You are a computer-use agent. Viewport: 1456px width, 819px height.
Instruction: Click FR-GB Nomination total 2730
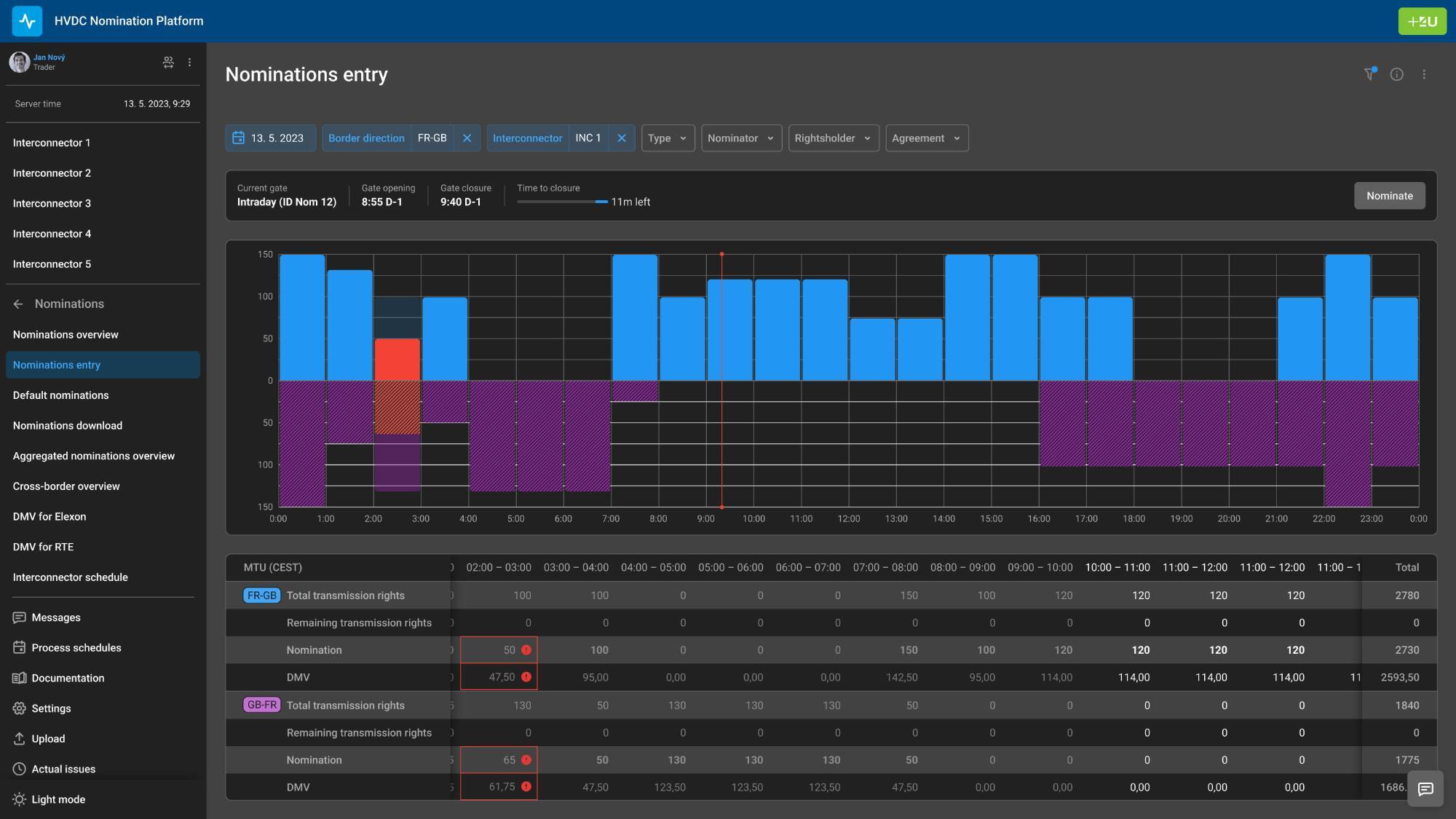pyautogui.click(x=1406, y=650)
